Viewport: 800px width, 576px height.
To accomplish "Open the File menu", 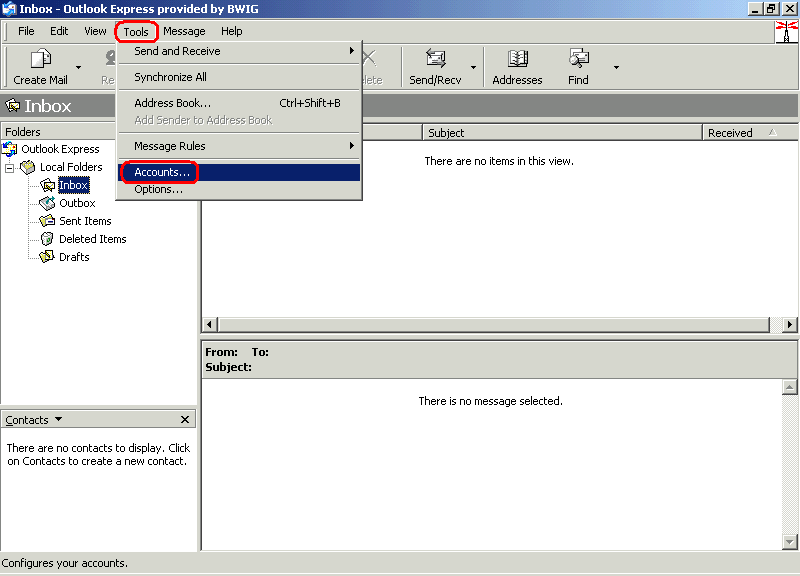I will point(26,31).
